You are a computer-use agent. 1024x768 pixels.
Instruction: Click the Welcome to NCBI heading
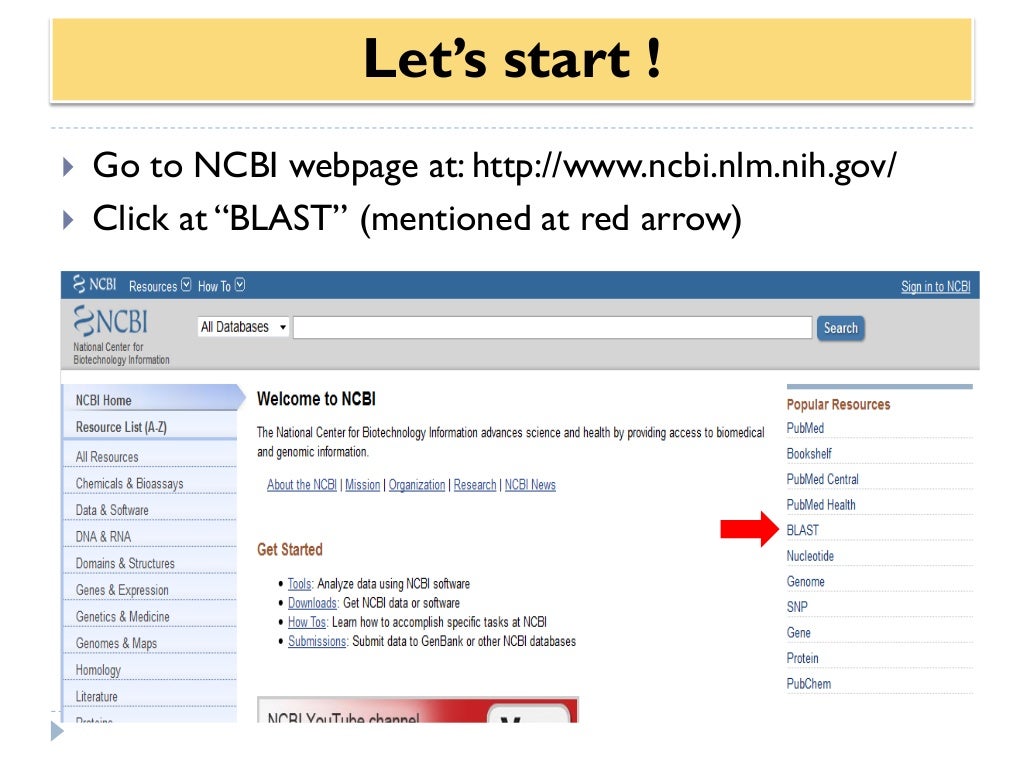click(x=316, y=399)
